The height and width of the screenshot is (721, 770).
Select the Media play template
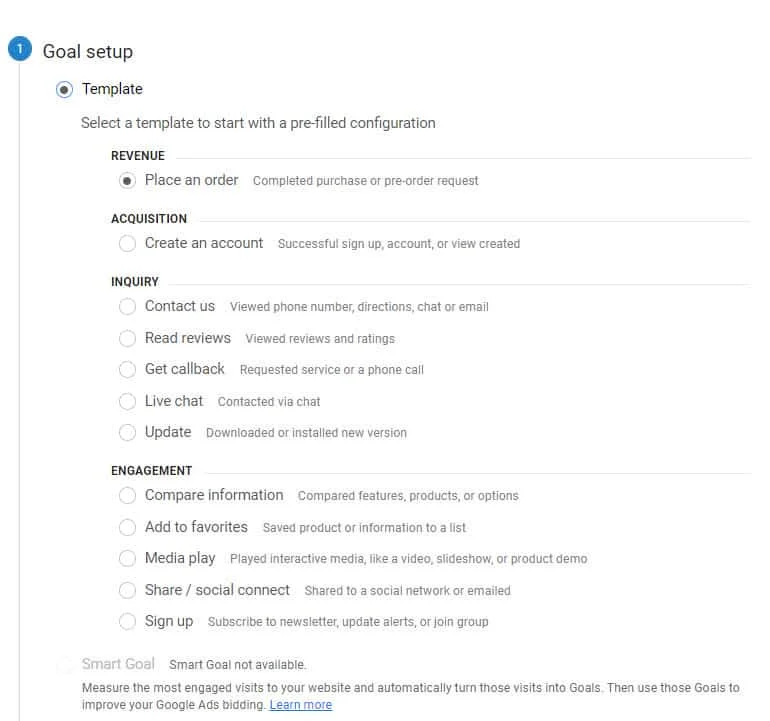(127, 559)
